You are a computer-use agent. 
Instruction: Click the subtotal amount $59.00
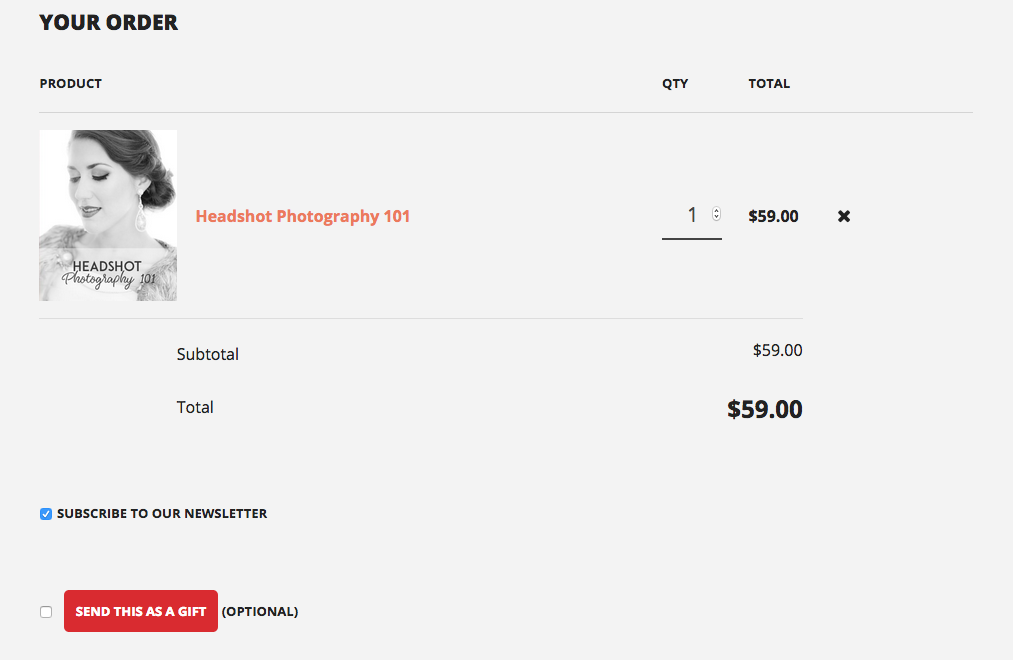tap(777, 351)
